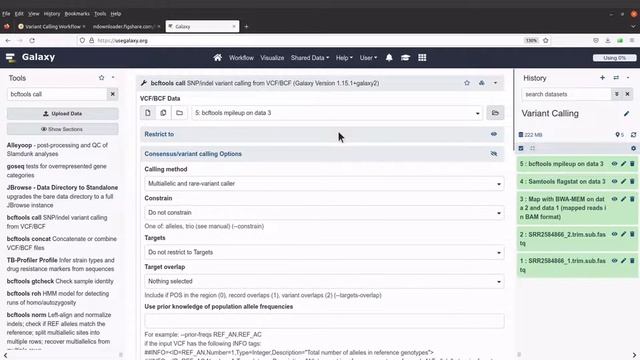View bcftools mpileup on data 3 eye icon

(x=614, y=164)
